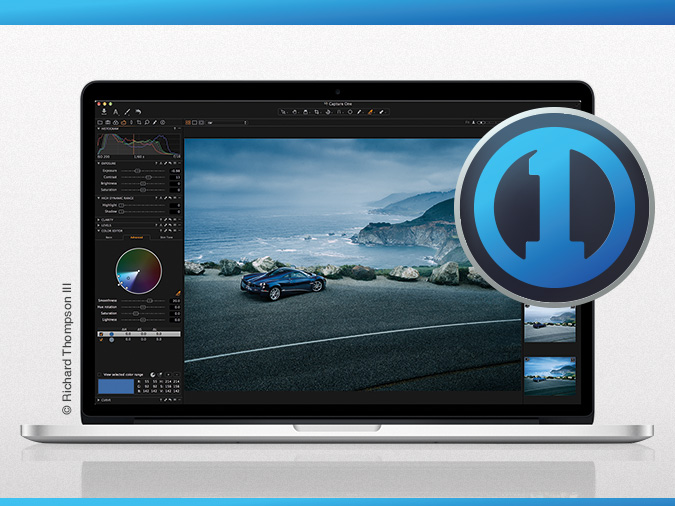Click the Contrast value field

coord(175,178)
